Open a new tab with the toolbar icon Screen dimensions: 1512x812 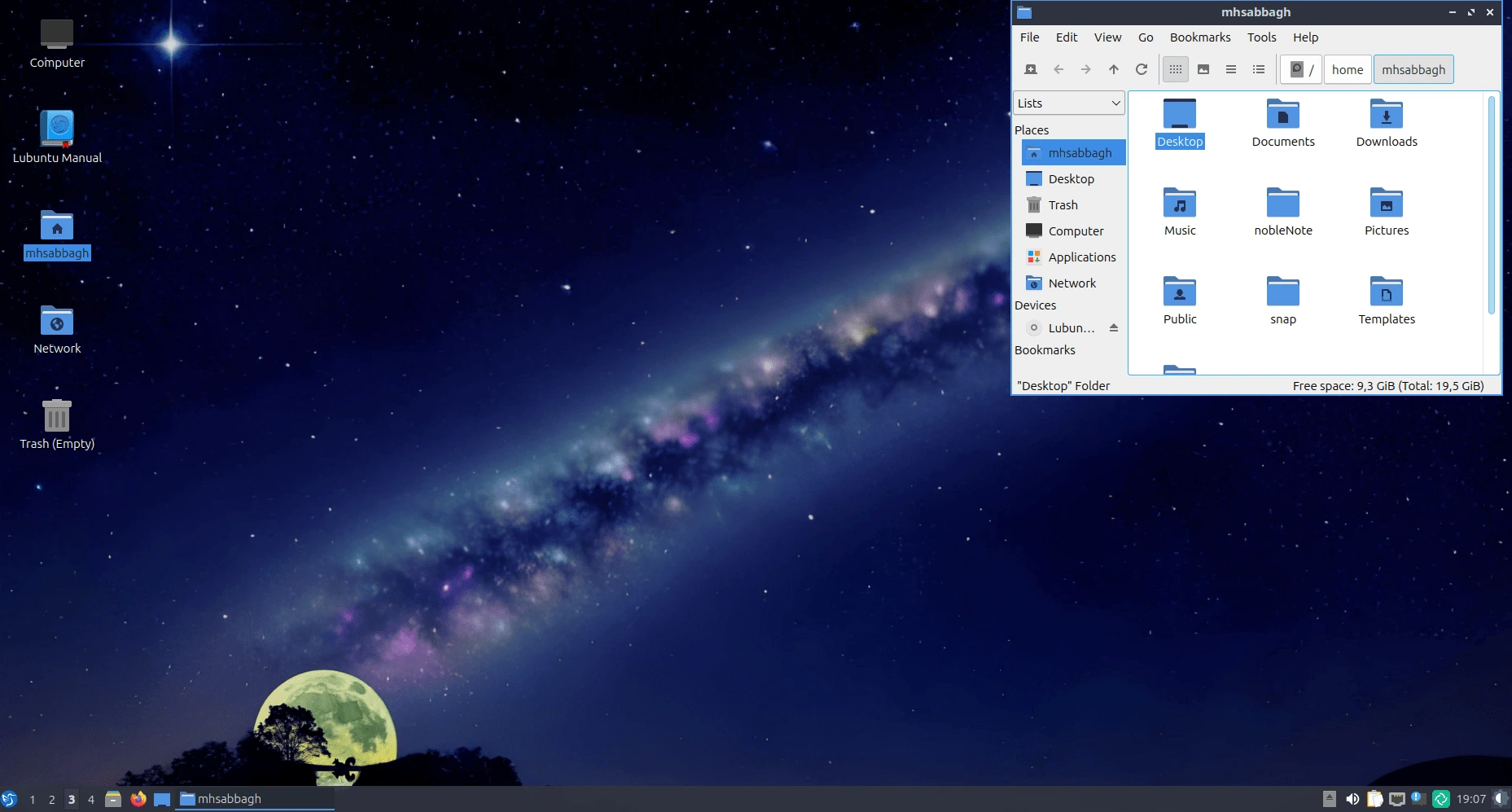pyautogui.click(x=1031, y=69)
